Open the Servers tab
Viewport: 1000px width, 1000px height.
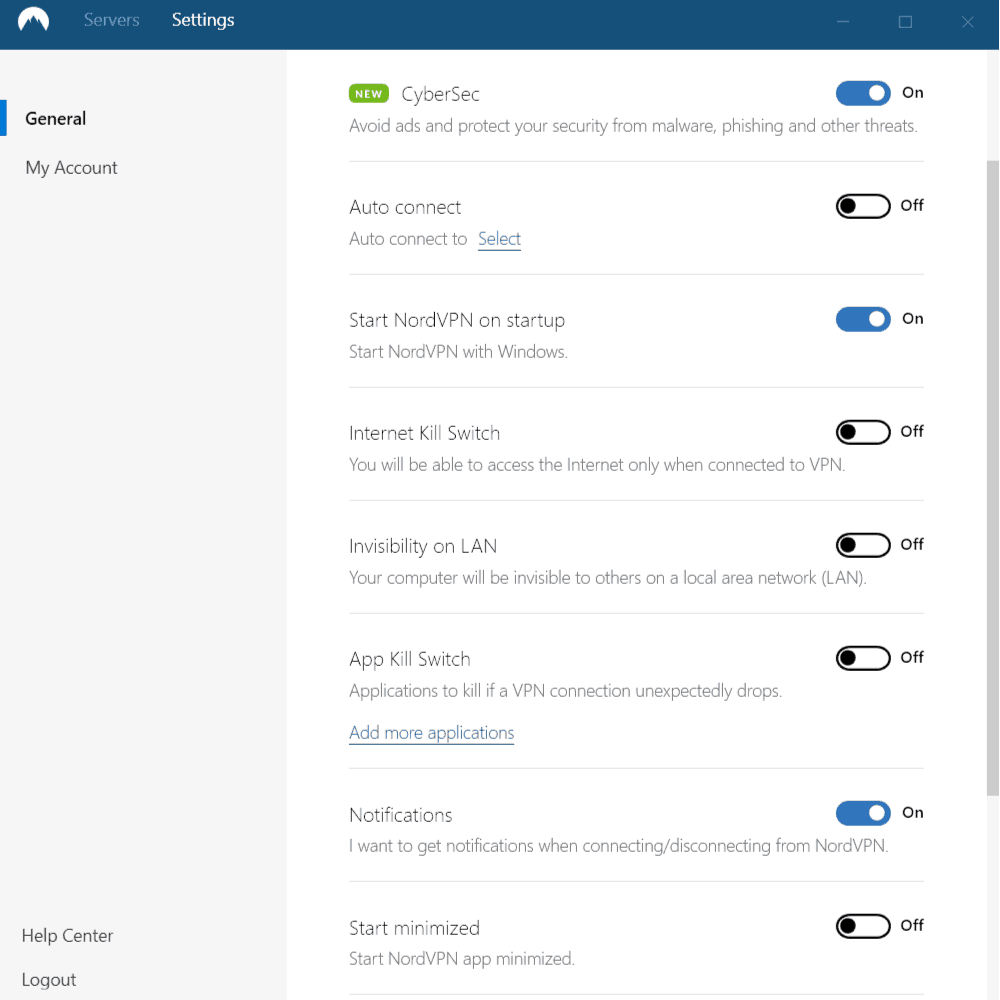click(112, 20)
